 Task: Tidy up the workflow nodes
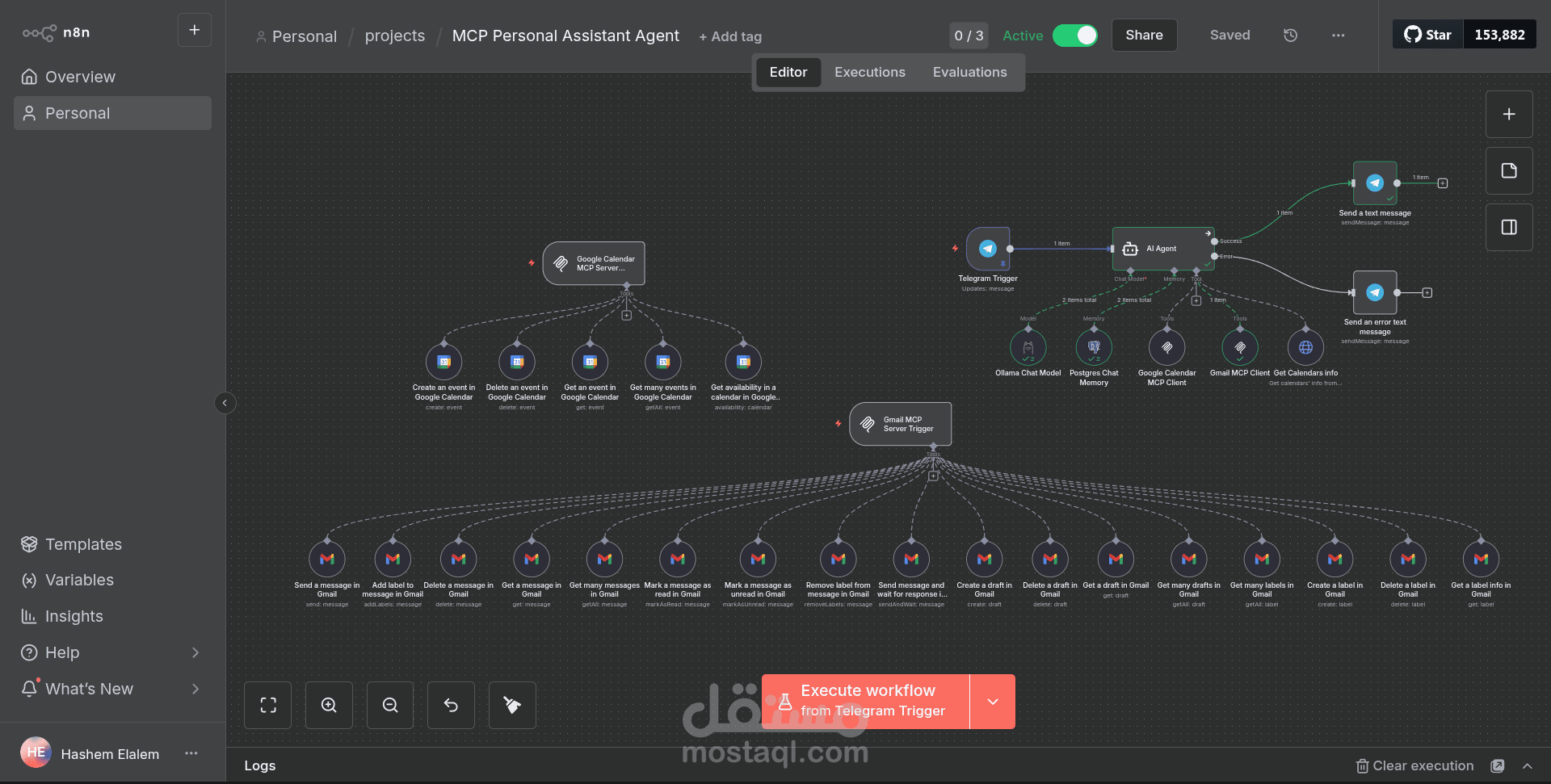pos(512,705)
